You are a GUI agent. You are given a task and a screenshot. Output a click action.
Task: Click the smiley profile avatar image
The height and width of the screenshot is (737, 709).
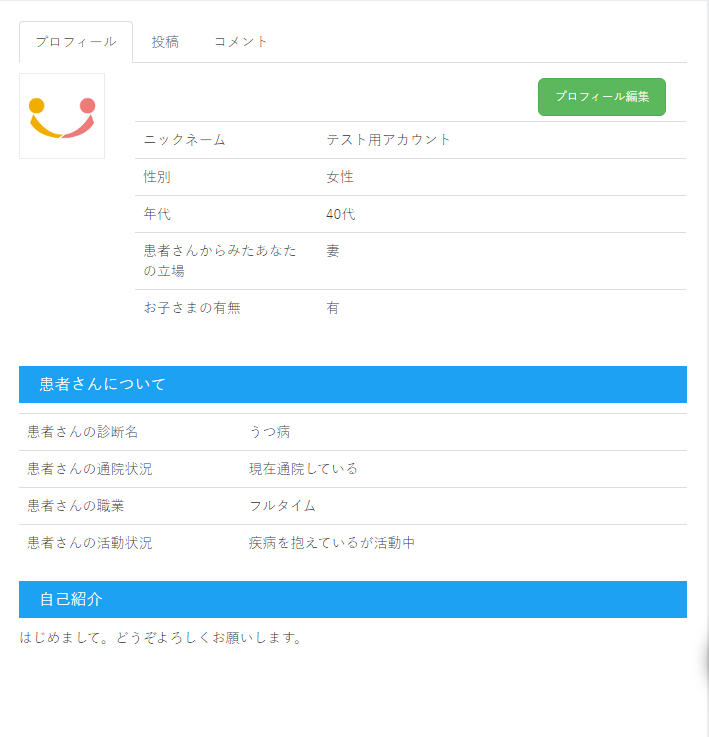(x=62, y=116)
